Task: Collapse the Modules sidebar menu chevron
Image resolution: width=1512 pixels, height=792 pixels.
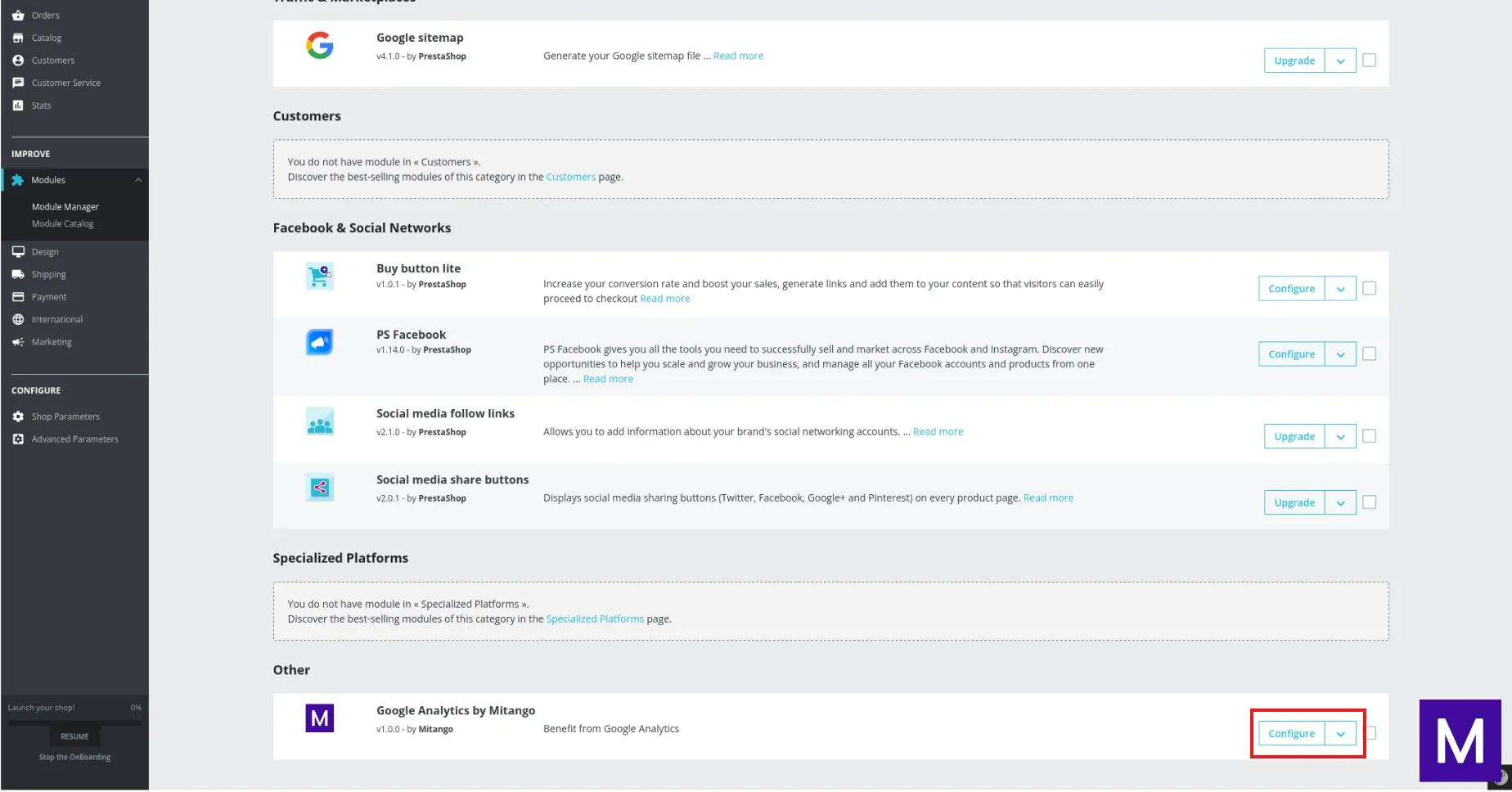Action: click(138, 180)
